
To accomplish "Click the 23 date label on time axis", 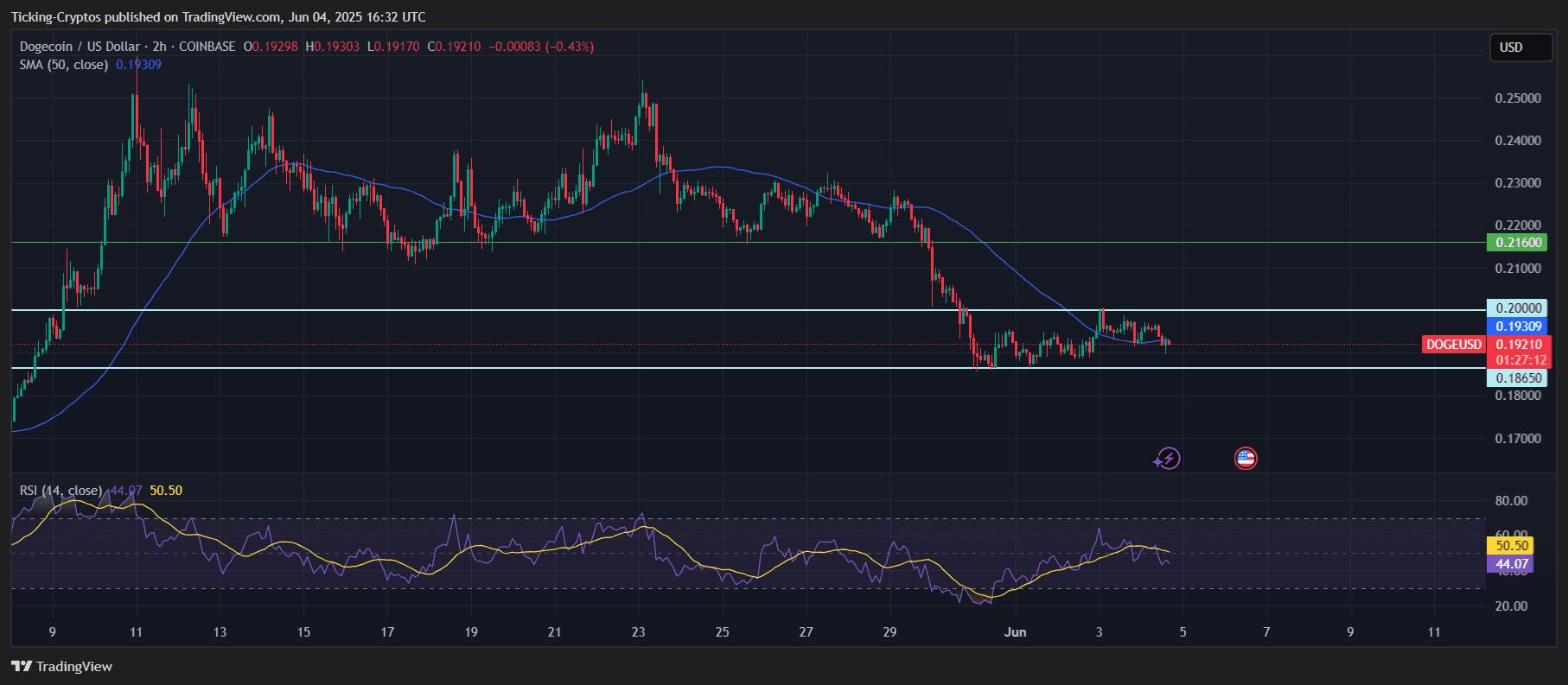I will (x=638, y=632).
